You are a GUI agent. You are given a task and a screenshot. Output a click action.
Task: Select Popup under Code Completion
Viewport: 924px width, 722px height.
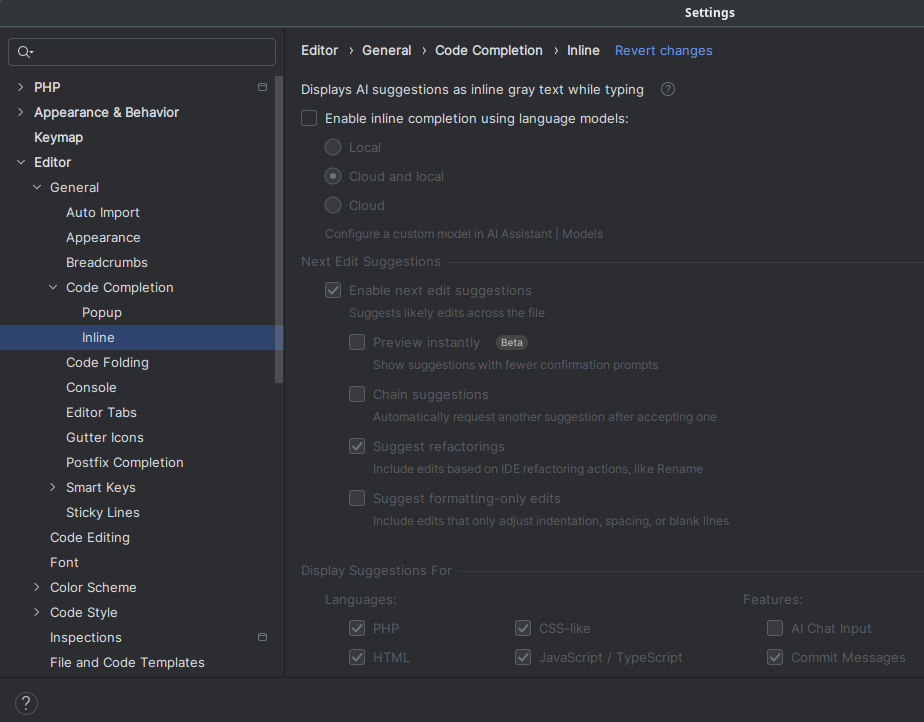pyautogui.click(x=102, y=312)
